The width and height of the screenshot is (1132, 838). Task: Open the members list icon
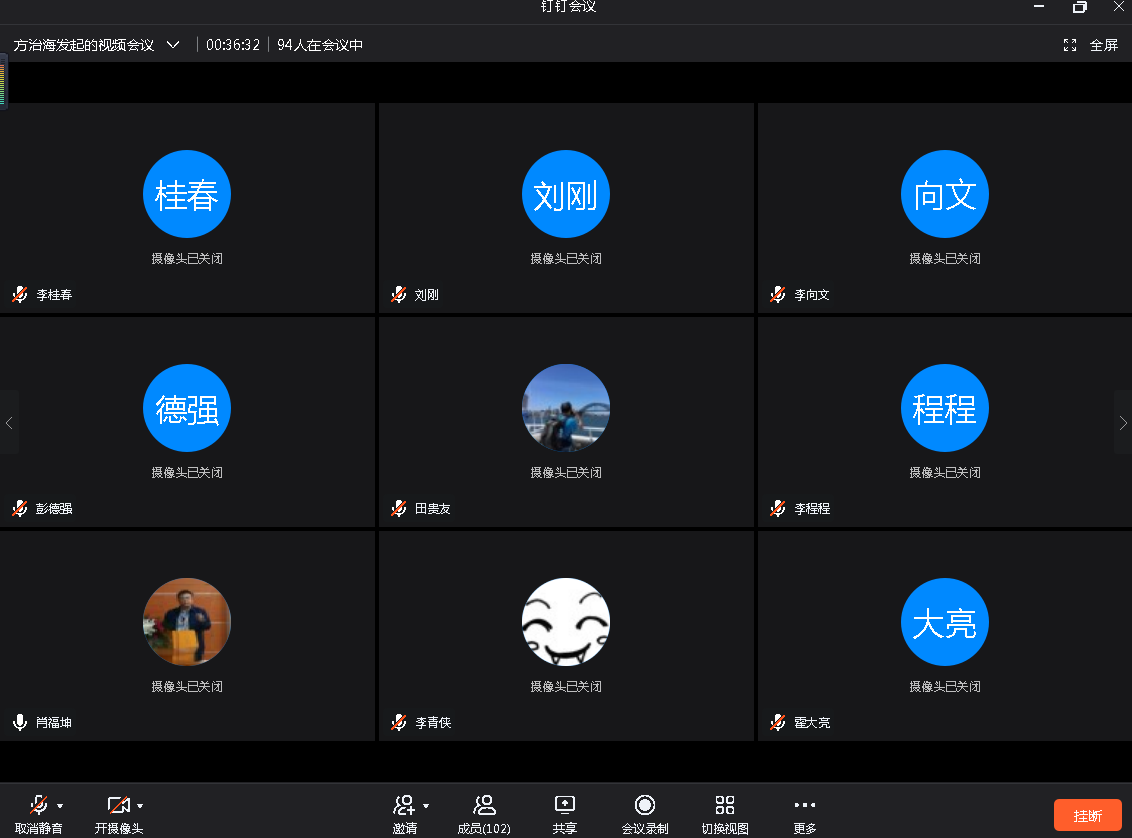point(484,805)
